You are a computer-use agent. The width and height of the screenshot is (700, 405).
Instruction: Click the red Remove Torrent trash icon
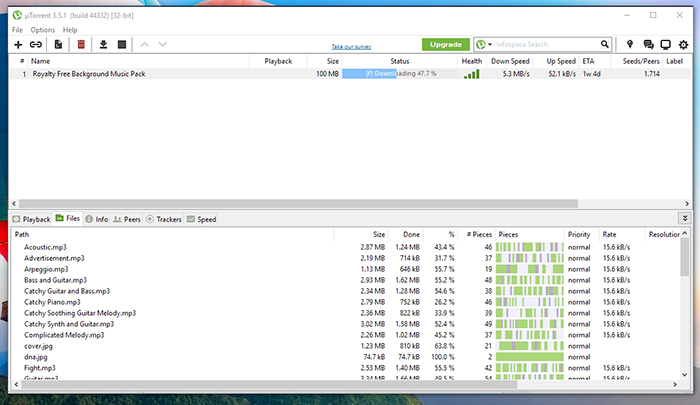pyautogui.click(x=81, y=45)
